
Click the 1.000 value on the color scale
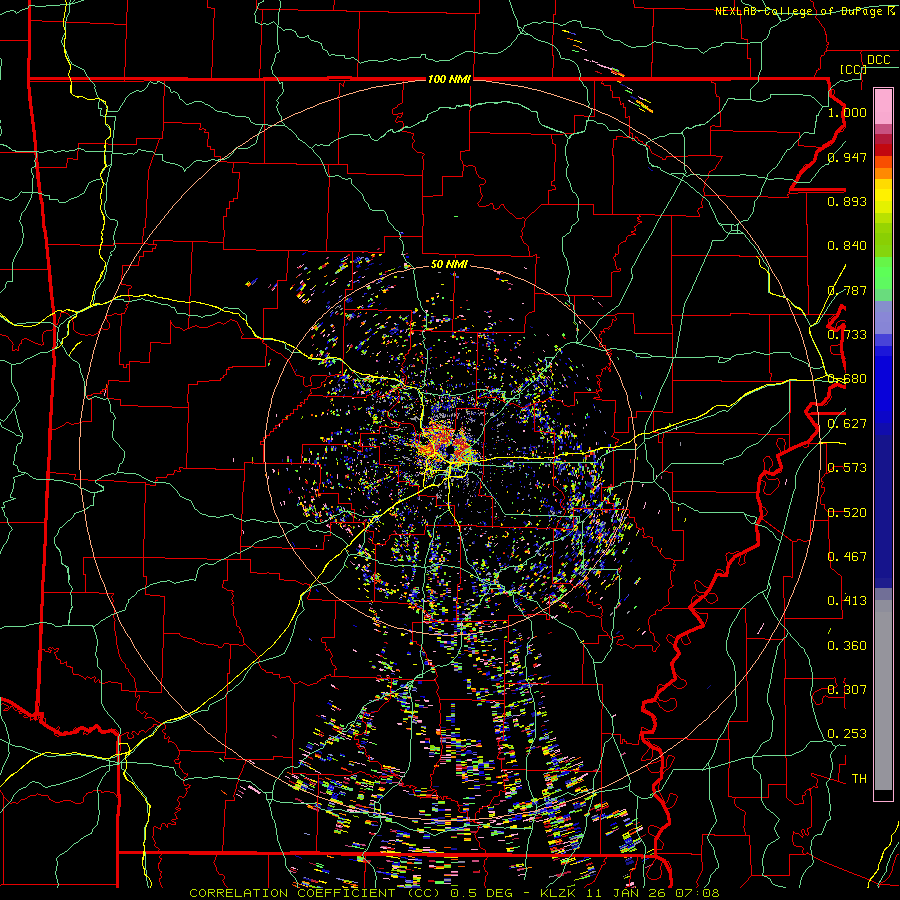pos(847,112)
